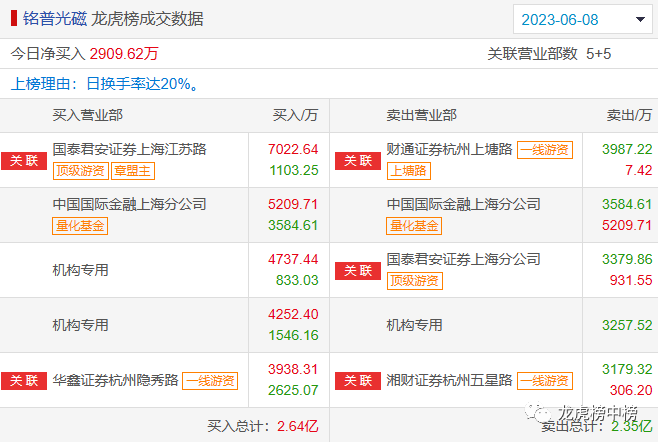This screenshot has width=658, height=442.
Task: Click the 顶级游资 tag under 上海江苏路
Action: [x=81, y=171]
